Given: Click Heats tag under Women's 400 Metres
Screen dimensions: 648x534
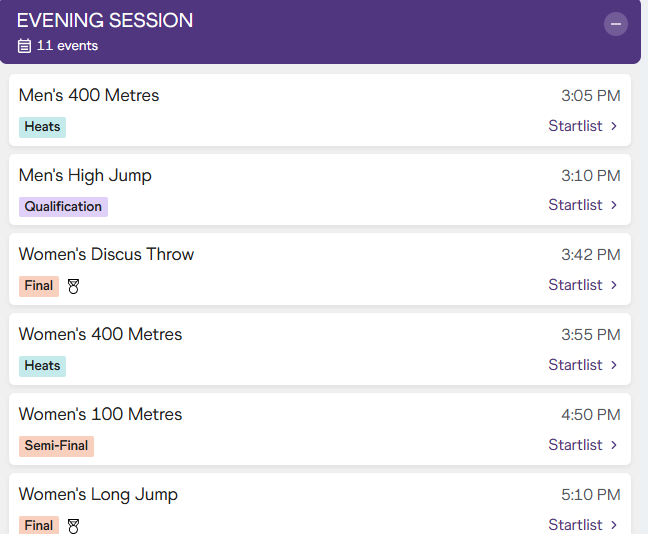Looking at the screenshot, I should coord(42,366).
